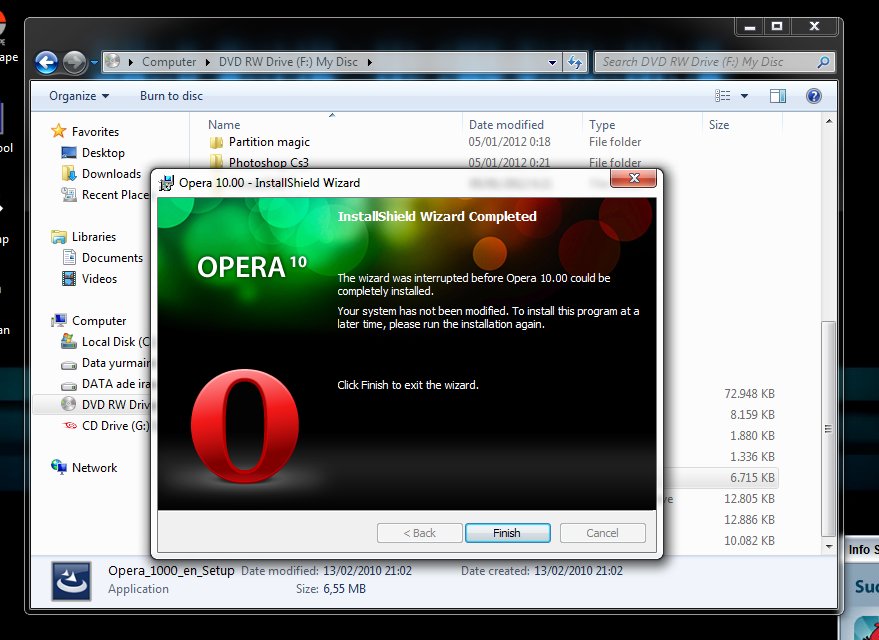Open the Videos library

pos(99,279)
